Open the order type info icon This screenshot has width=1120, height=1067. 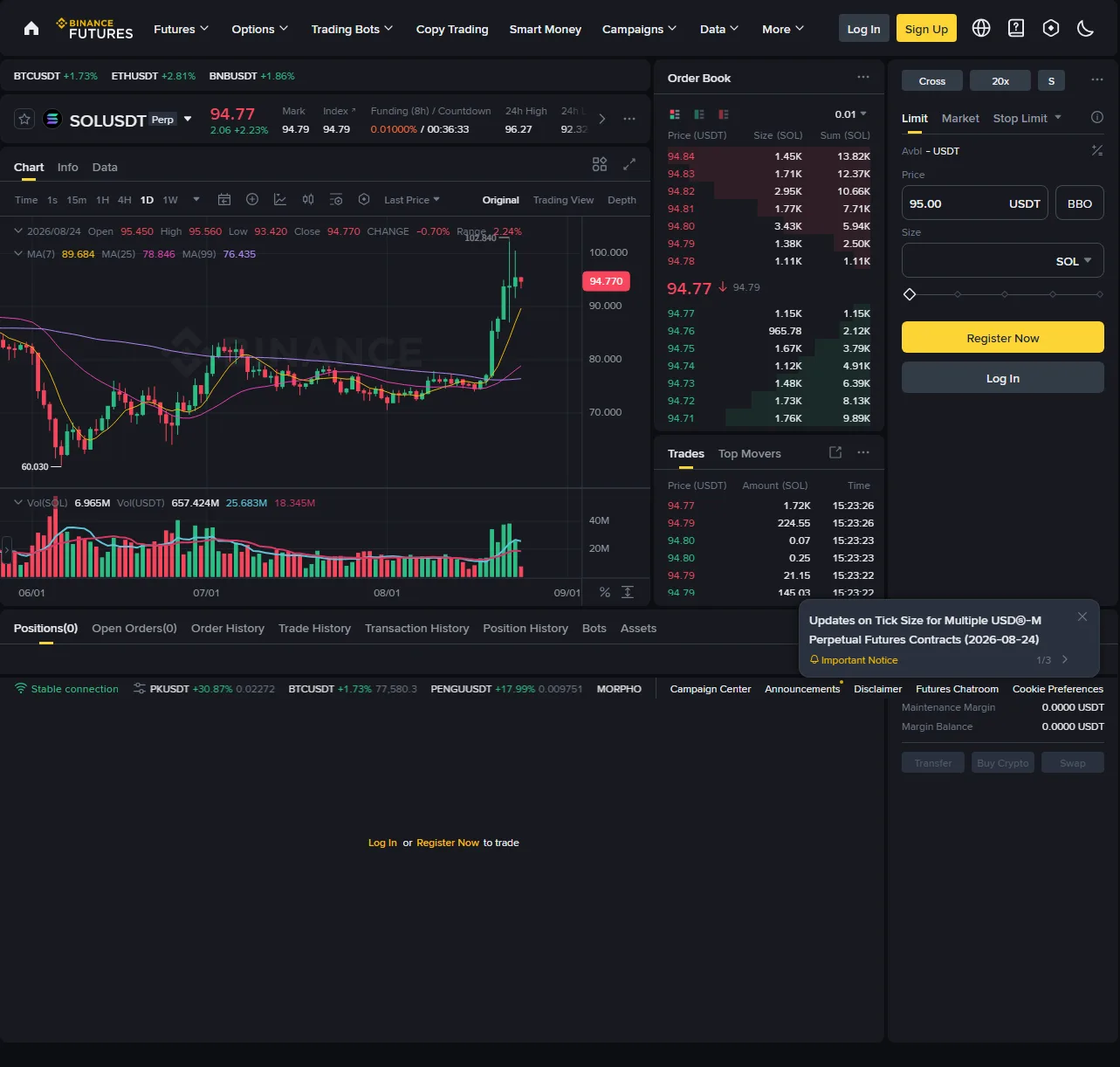click(x=1097, y=117)
